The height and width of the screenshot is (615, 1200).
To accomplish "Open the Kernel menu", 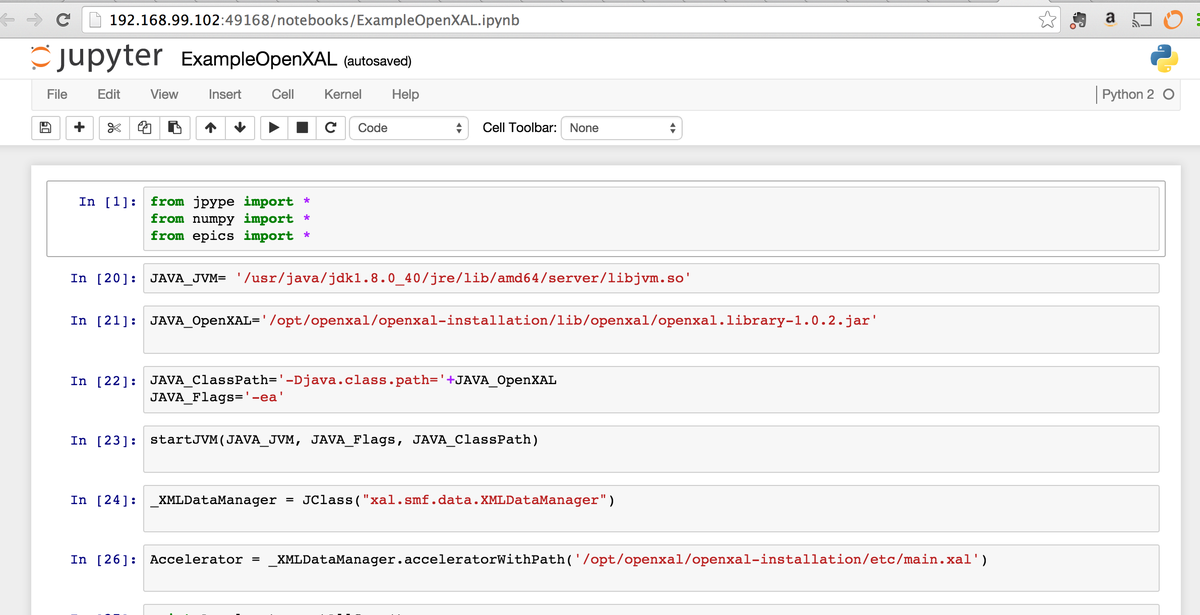I will [x=343, y=94].
